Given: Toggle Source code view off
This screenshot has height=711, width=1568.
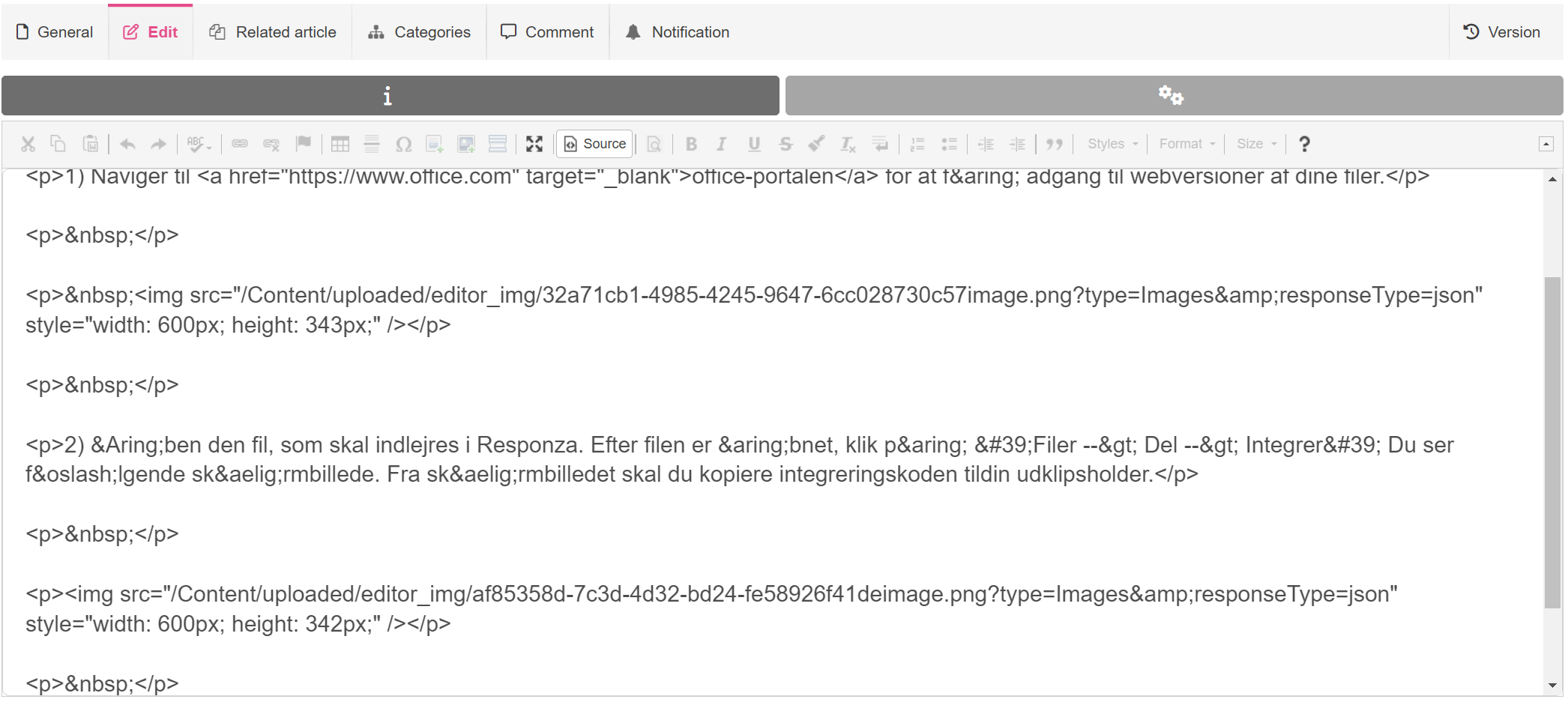Looking at the screenshot, I should pos(595,144).
